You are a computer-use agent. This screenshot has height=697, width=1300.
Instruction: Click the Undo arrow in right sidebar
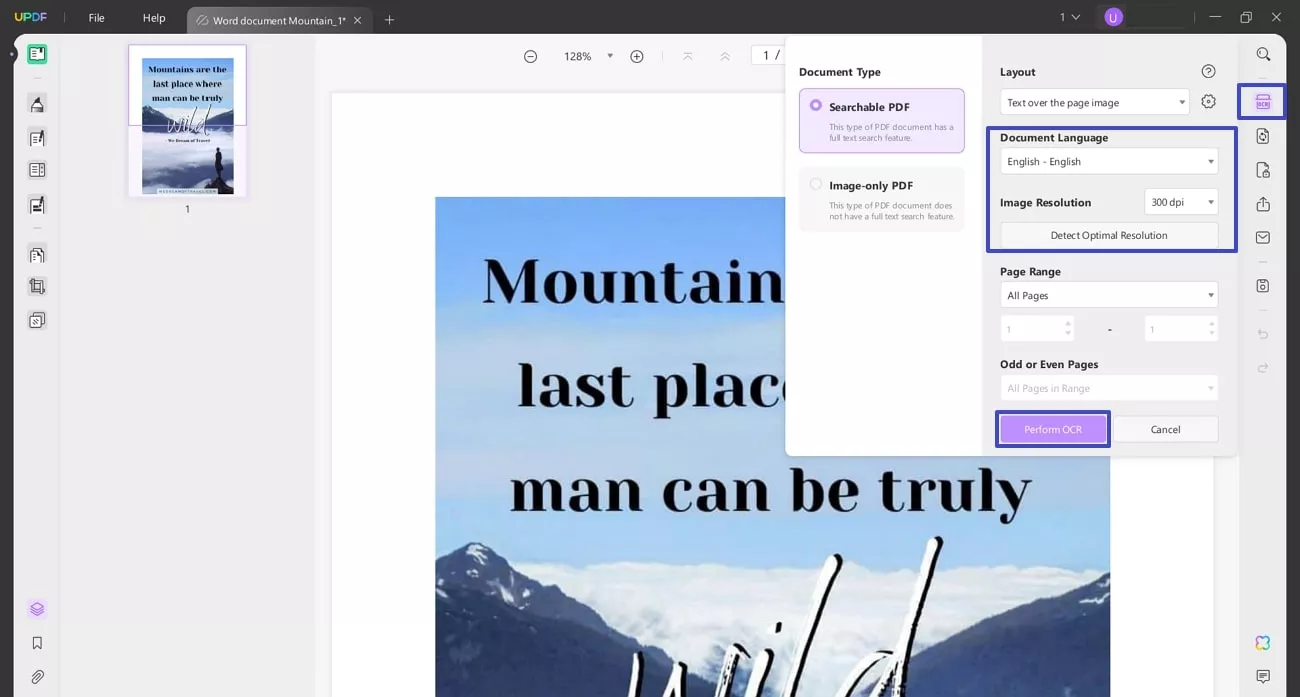(1263, 334)
